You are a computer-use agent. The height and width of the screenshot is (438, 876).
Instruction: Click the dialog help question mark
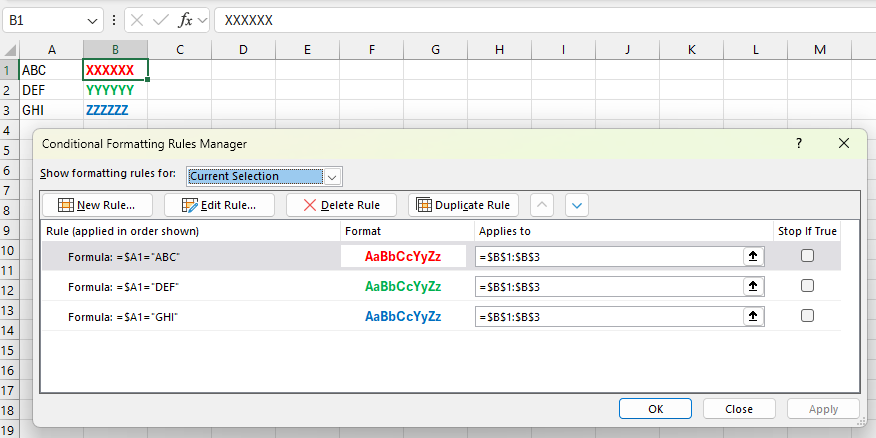799,144
